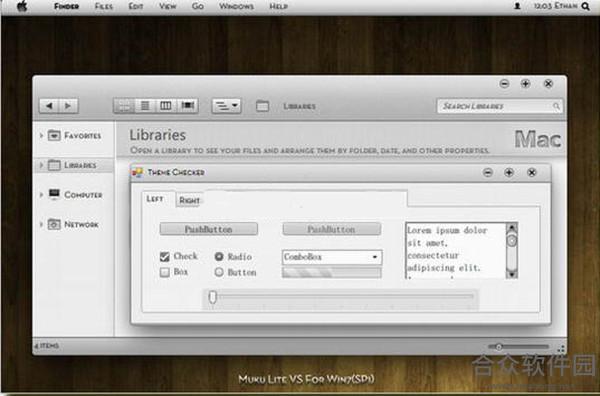Viewport: 600px width, 396px height.
Task: Switch to cover flow view in toolbar
Action: [188, 106]
